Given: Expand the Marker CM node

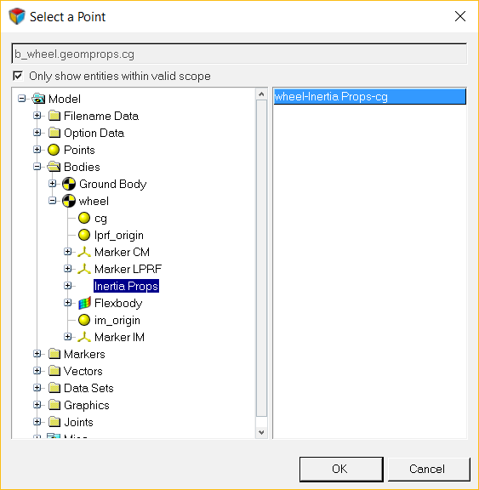Looking at the screenshot, I should [x=68, y=252].
